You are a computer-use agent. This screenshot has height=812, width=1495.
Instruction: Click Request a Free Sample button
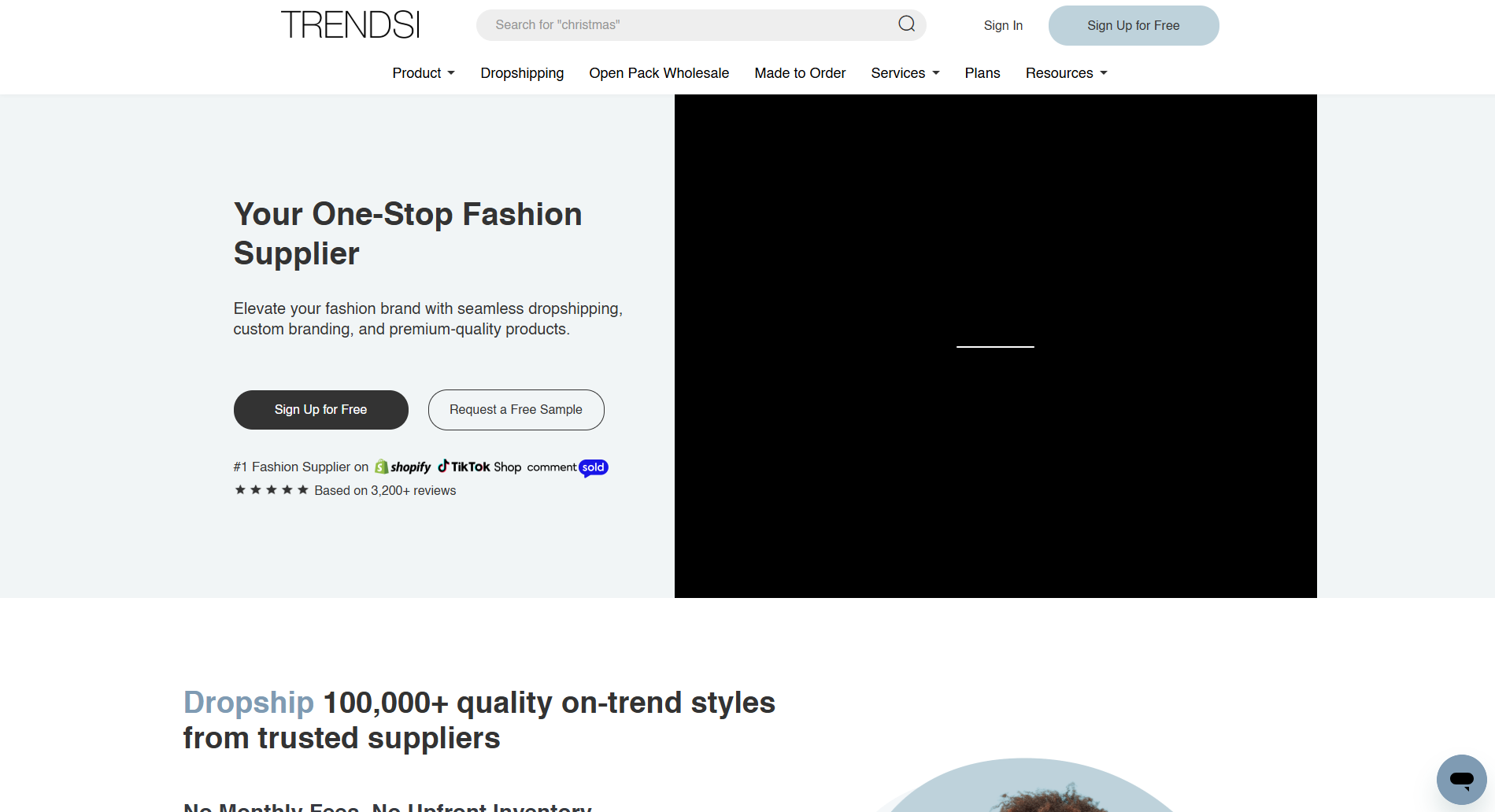[x=516, y=410]
